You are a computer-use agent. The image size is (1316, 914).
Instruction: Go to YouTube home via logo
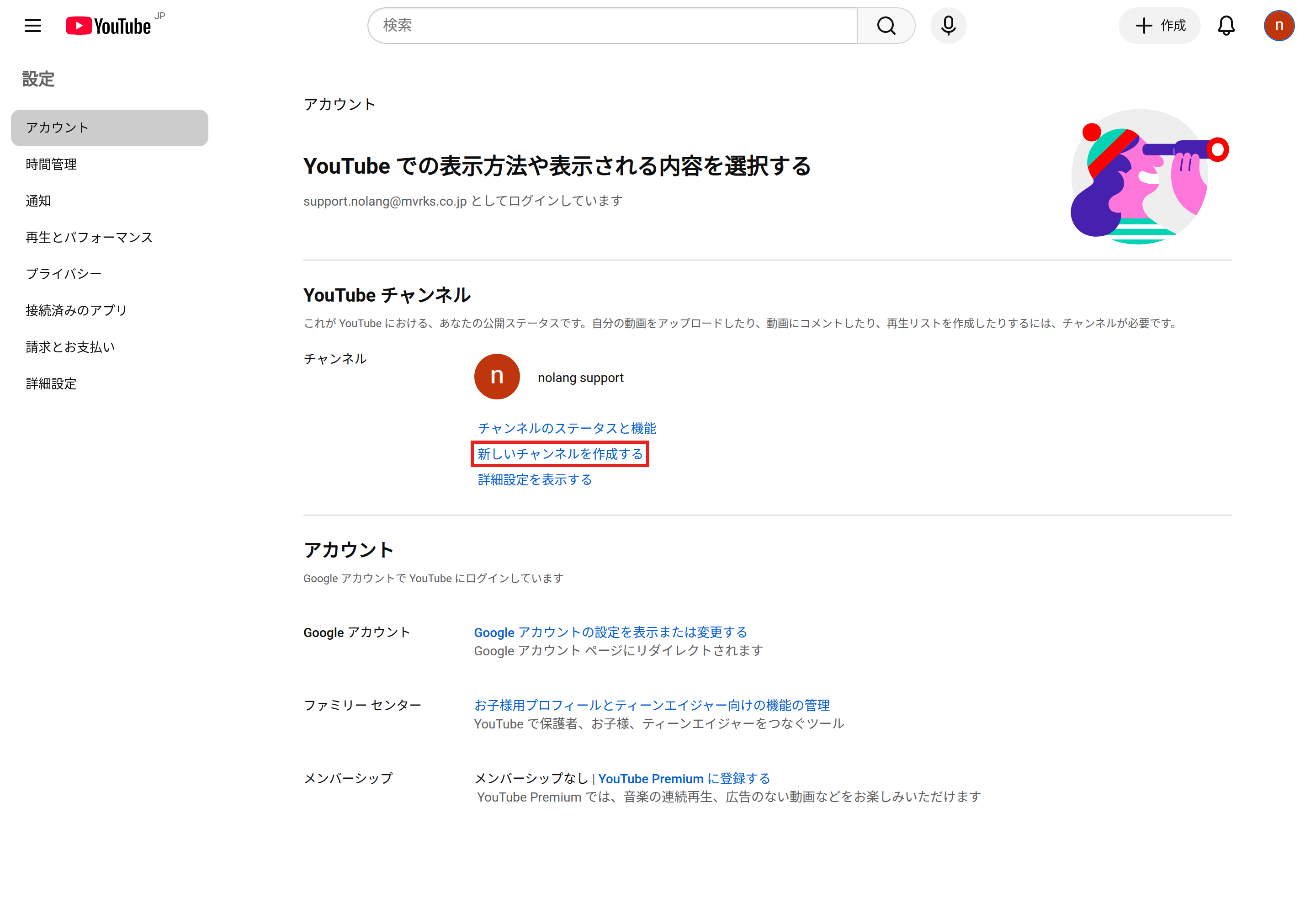click(108, 26)
